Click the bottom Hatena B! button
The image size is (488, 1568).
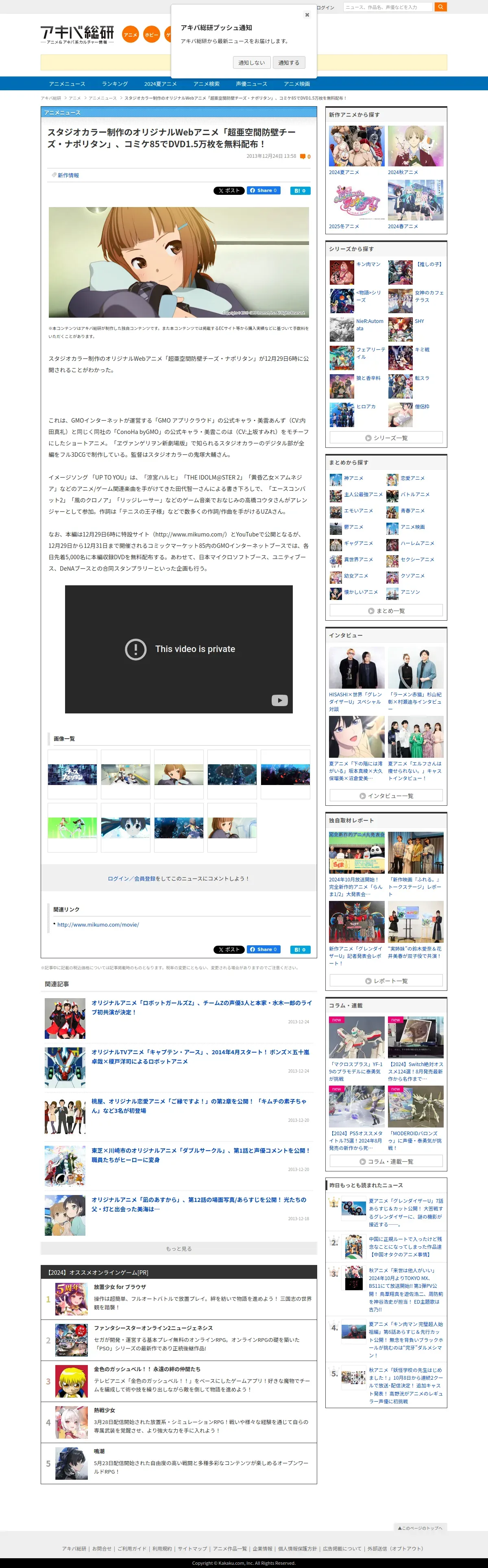(x=300, y=950)
